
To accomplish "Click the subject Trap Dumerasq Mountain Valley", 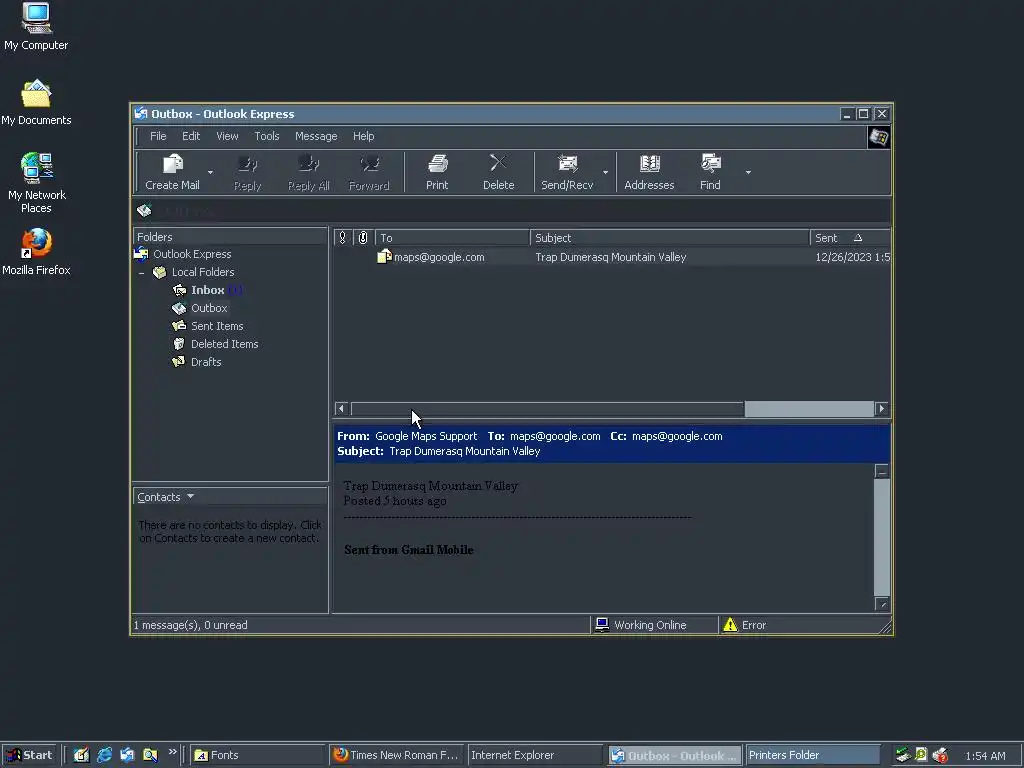I will pyautogui.click(x=611, y=257).
